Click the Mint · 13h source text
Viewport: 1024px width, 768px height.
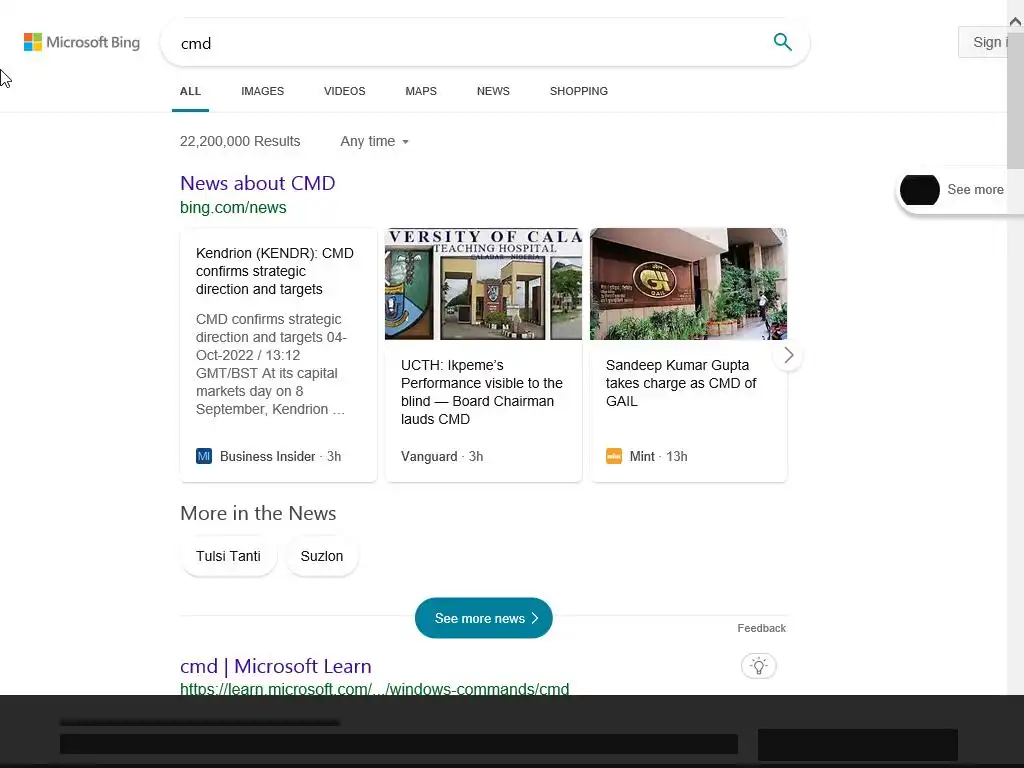(x=658, y=456)
